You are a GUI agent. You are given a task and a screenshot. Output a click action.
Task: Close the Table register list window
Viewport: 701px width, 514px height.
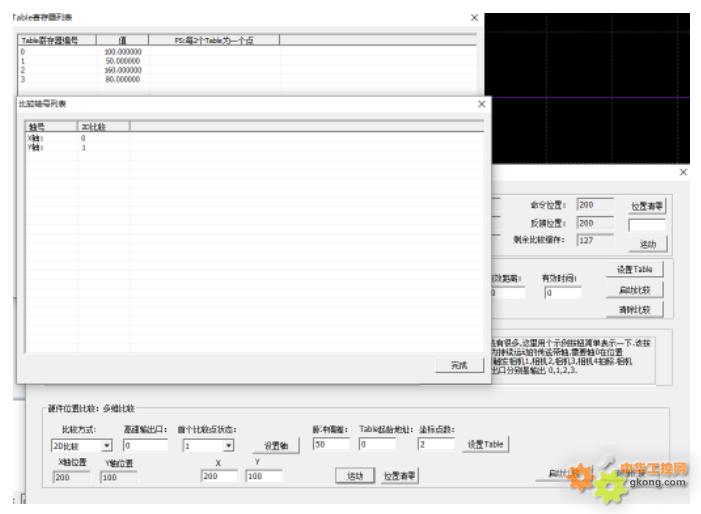(x=474, y=17)
